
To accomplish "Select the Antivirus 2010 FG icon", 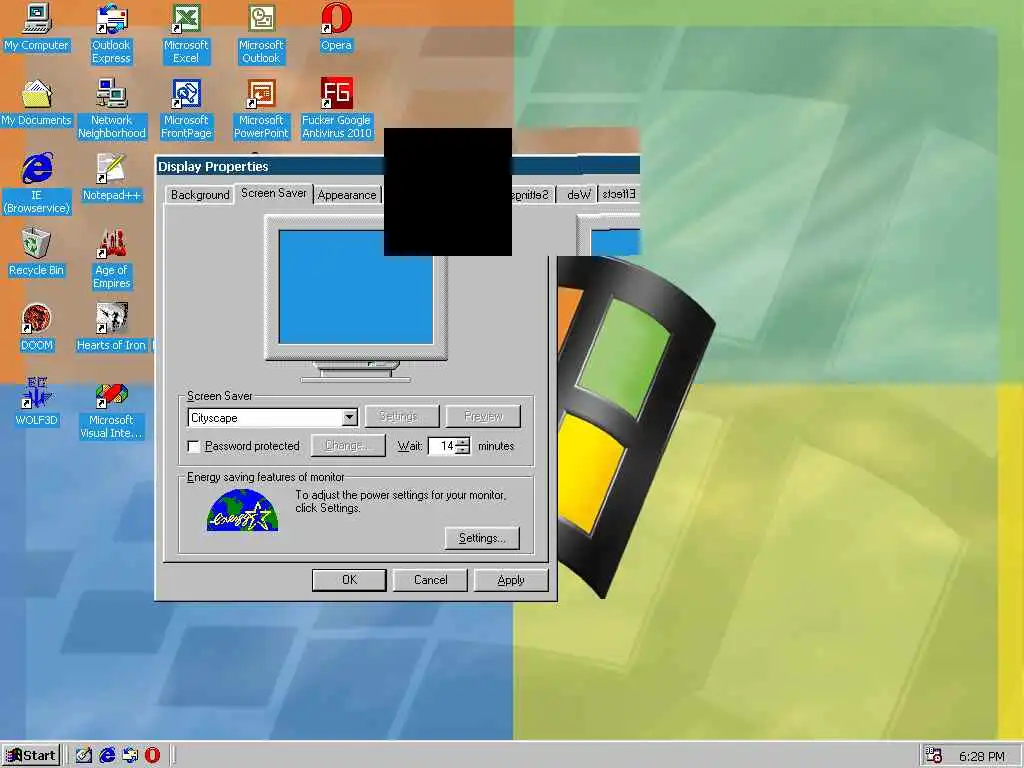I will (336, 108).
